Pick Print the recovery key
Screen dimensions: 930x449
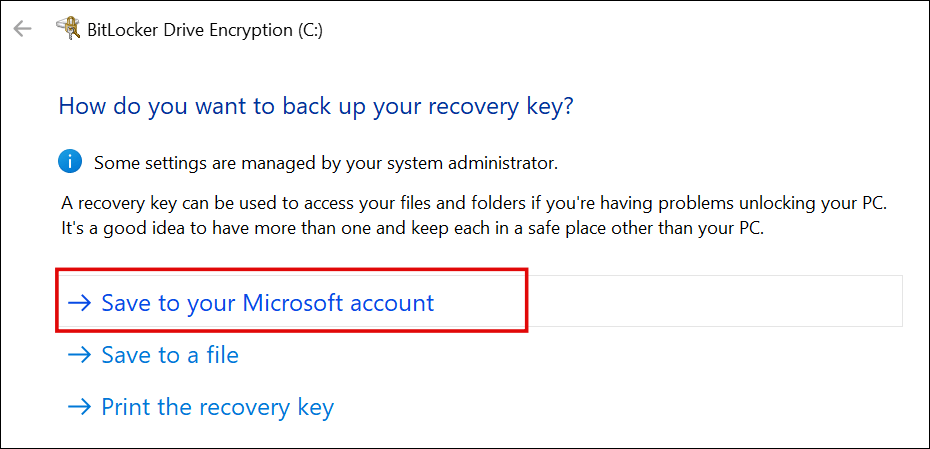click(217, 407)
